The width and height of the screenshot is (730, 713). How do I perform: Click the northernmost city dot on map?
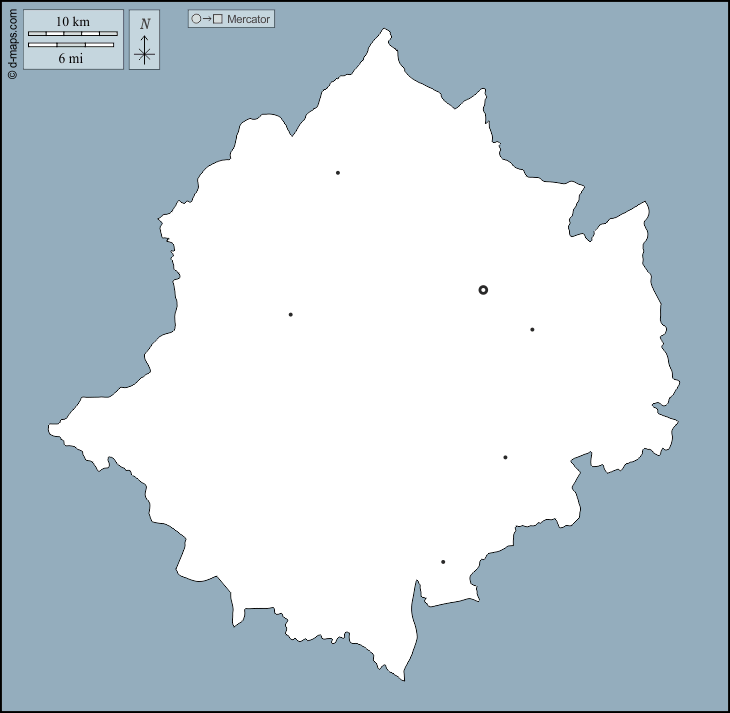coord(338,173)
